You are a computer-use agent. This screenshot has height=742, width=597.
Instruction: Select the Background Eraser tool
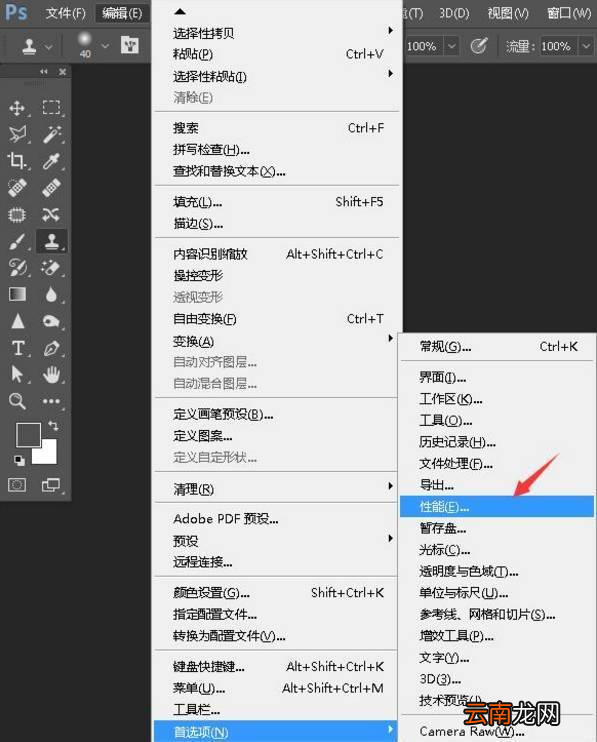point(51,268)
